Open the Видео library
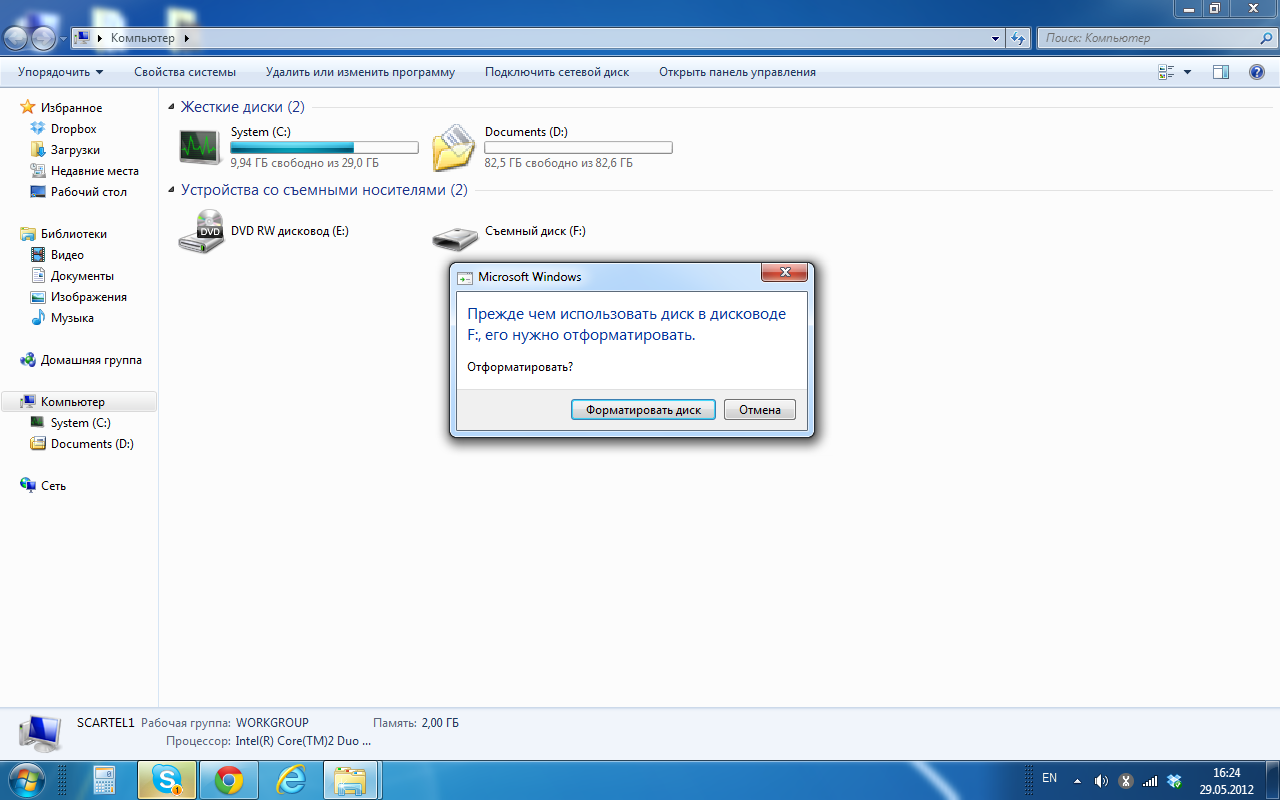 [67, 255]
